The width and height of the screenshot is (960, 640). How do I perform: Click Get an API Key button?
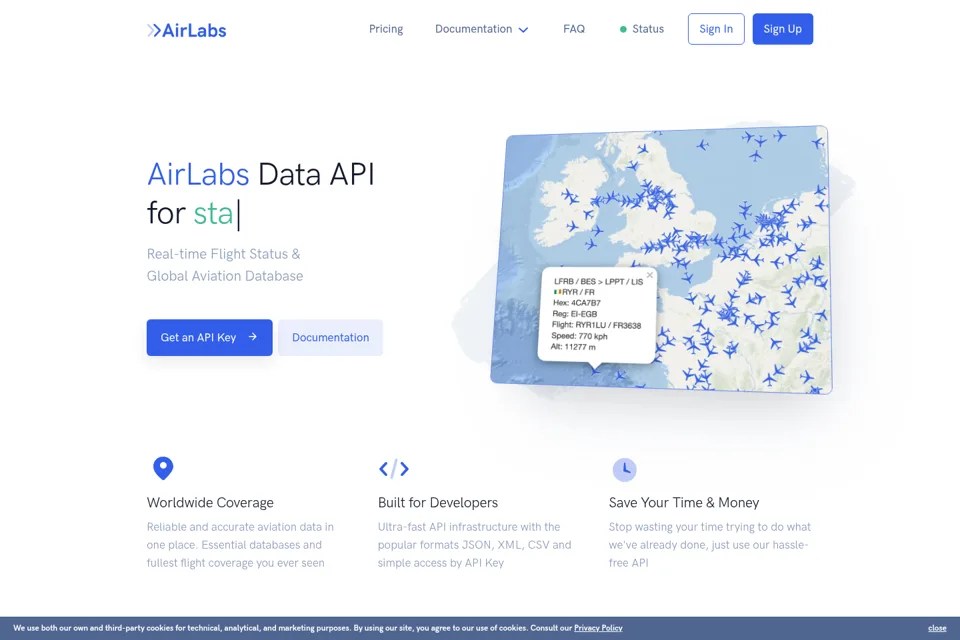[x=209, y=337]
